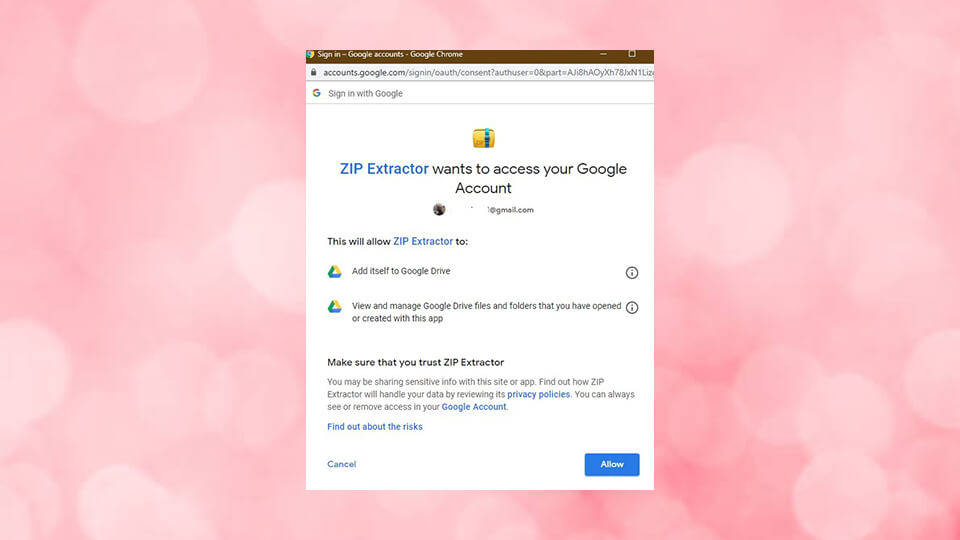Click the account profile avatar
Screen dimensions: 960x540
coord(439,210)
